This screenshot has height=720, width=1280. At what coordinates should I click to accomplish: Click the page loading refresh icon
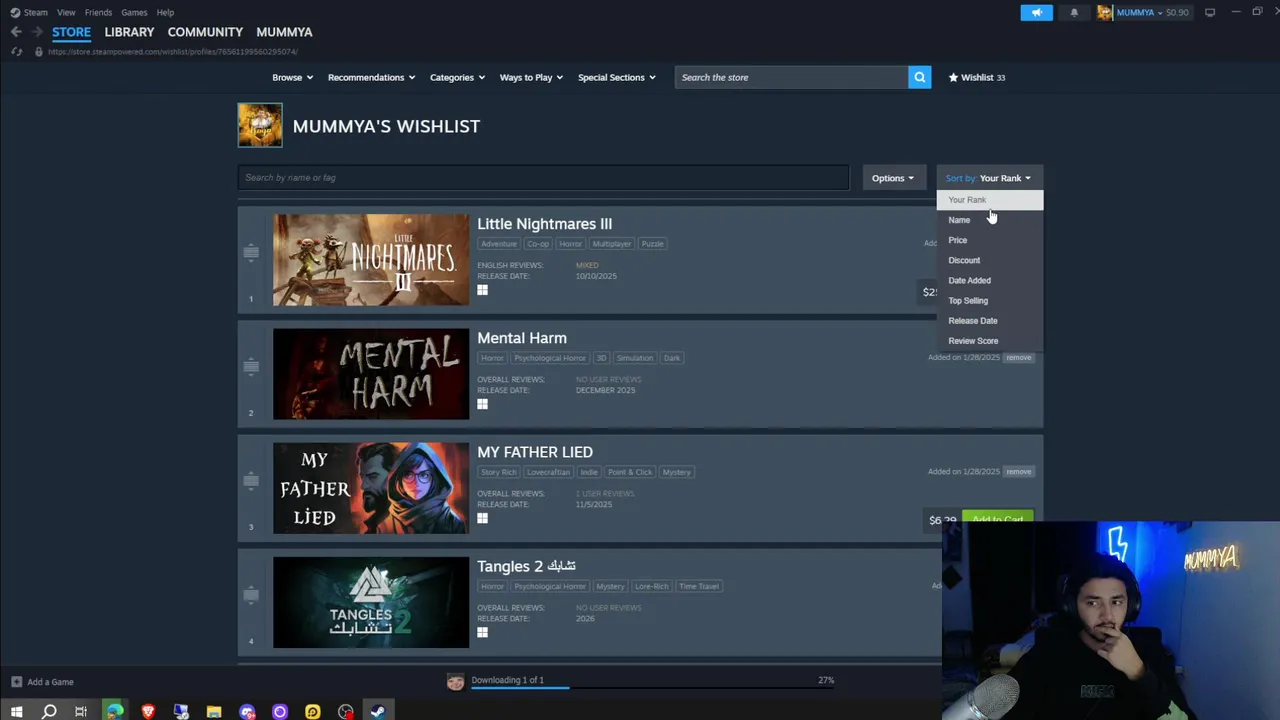(x=16, y=51)
